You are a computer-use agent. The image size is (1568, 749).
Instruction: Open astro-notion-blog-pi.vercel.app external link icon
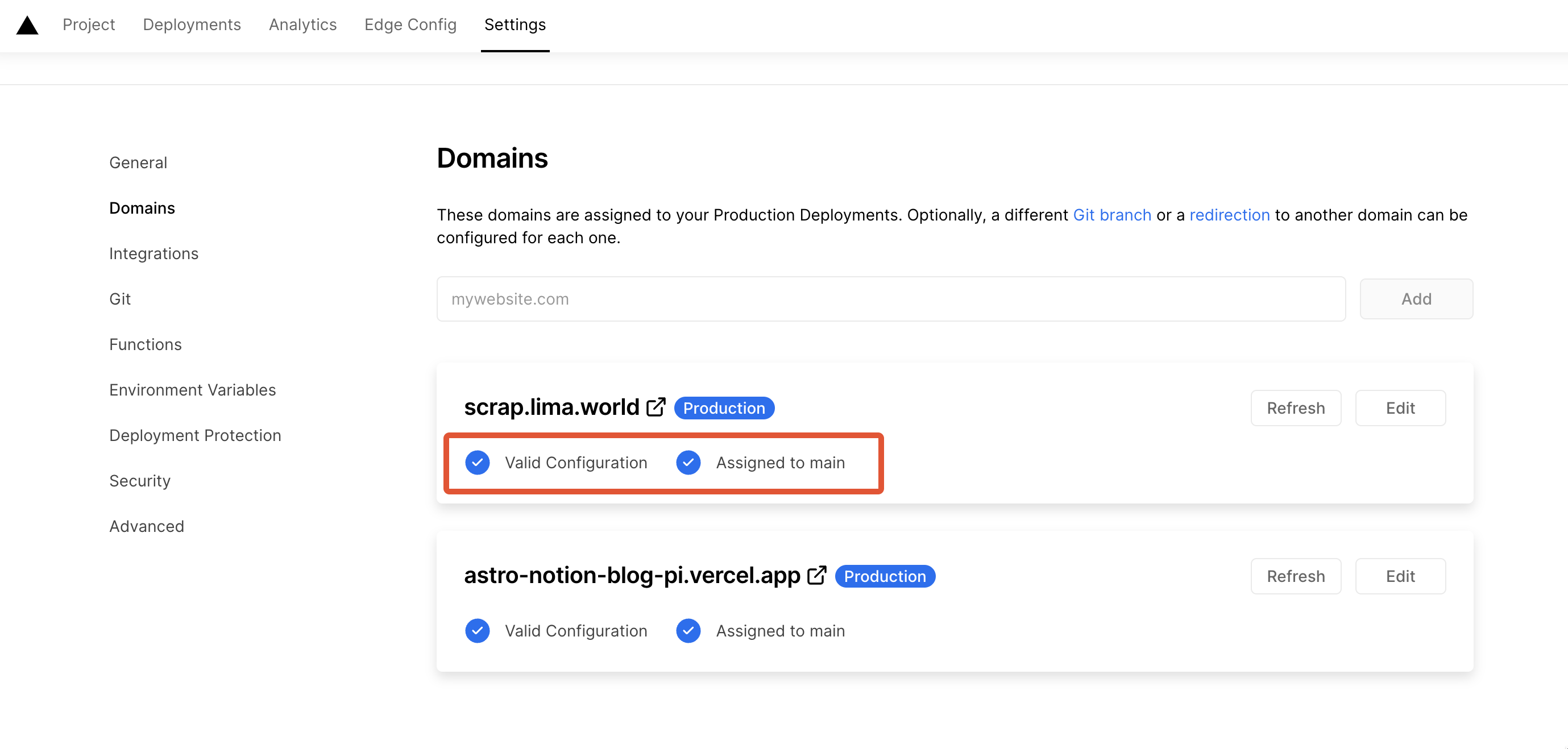[816, 575]
